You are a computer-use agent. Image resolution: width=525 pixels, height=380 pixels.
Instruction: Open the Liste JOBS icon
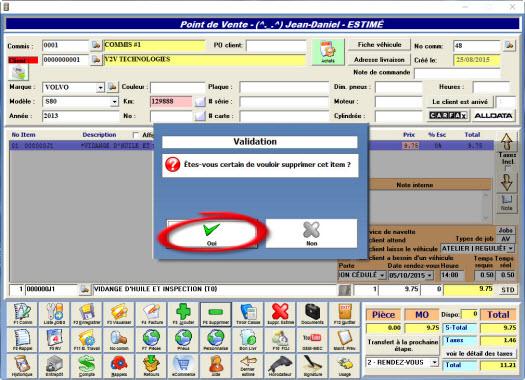pos(55,314)
